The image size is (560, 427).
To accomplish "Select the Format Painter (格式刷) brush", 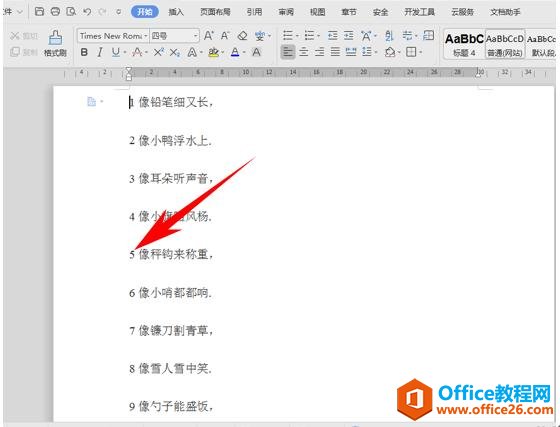I will 55,44.
